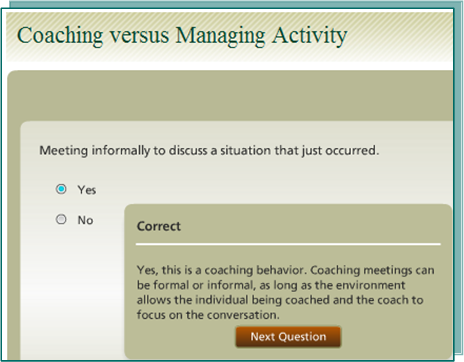Click the feedback paragraph starting Yes, this is
464x362 pixels.
click(285, 292)
